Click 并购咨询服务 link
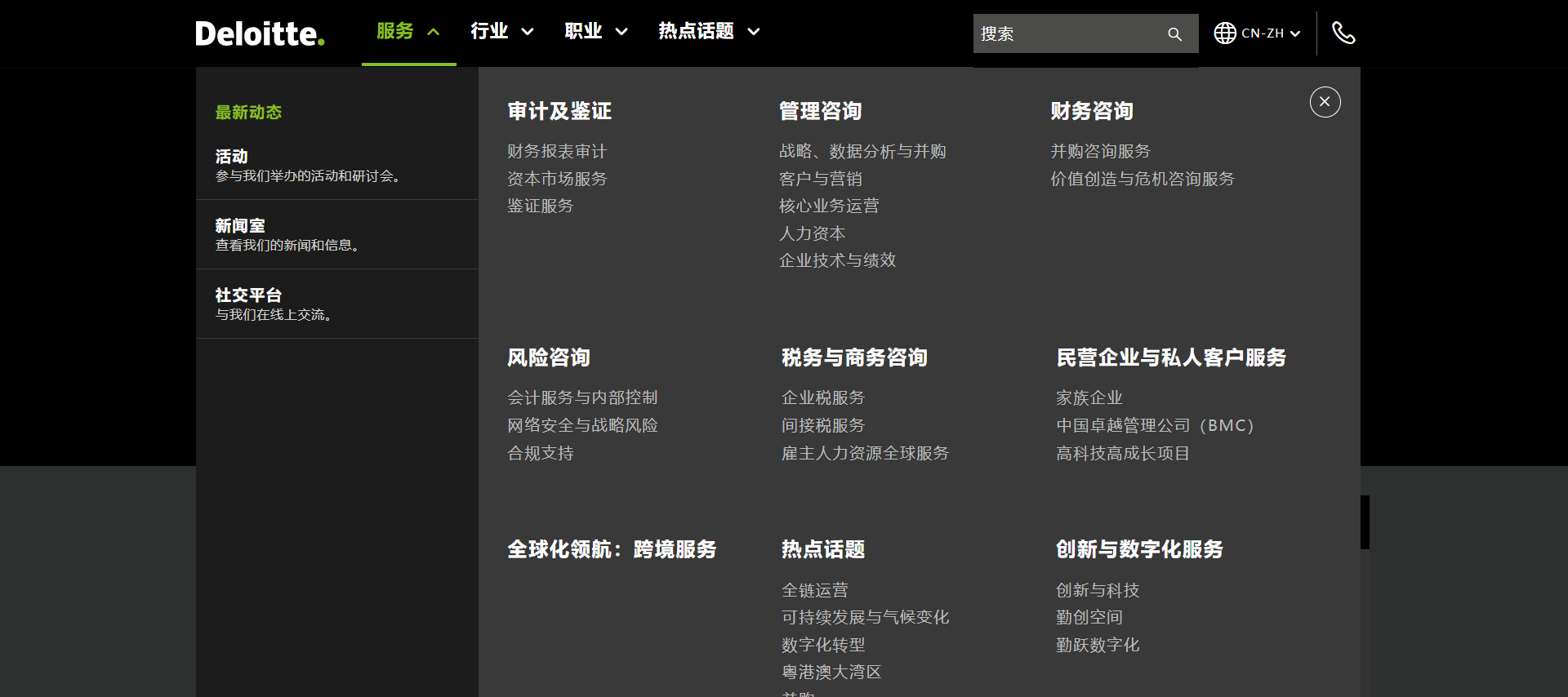1568x697 pixels. click(x=1100, y=152)
